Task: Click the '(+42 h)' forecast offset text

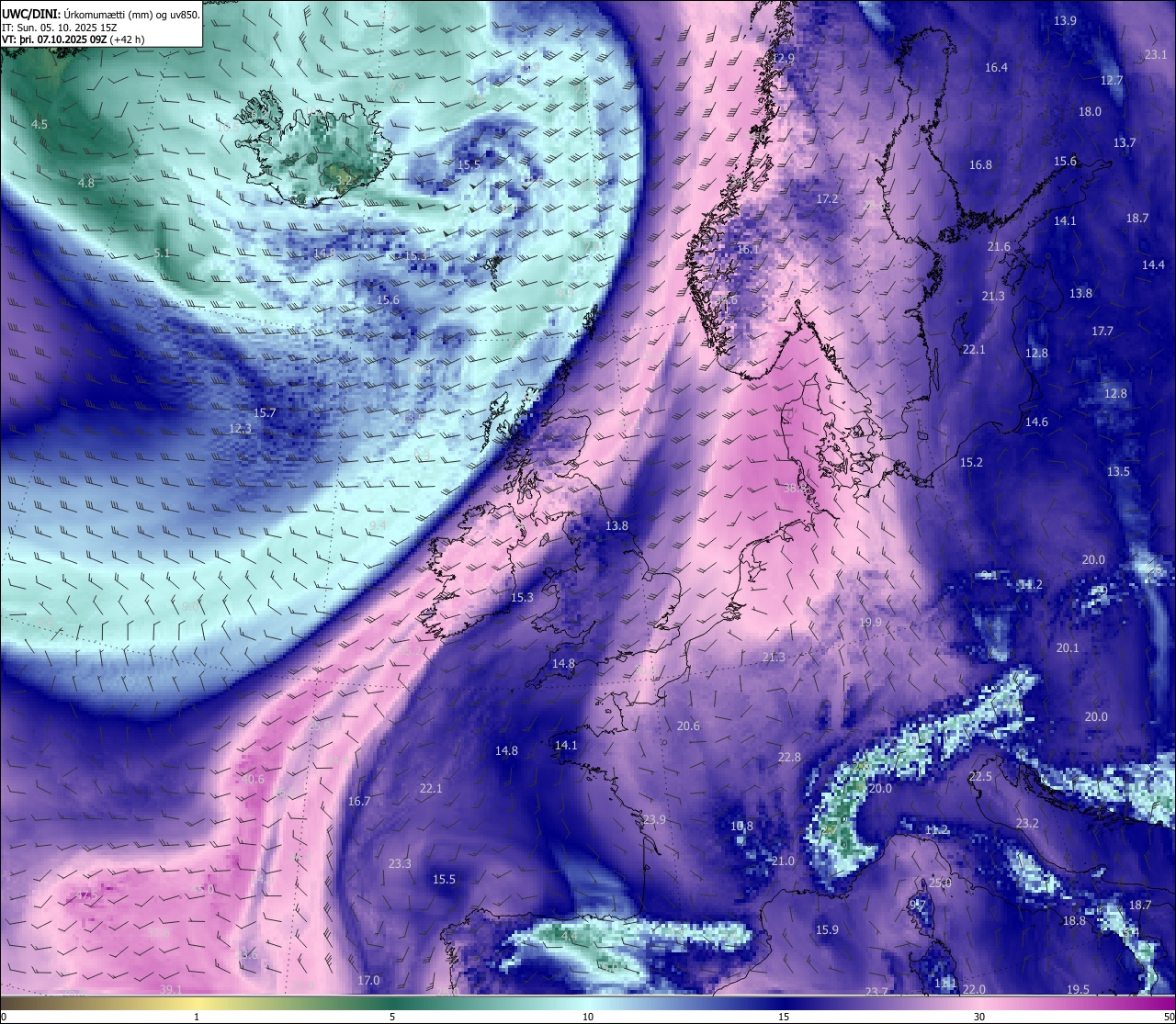Action: click(x=127, y=39)
